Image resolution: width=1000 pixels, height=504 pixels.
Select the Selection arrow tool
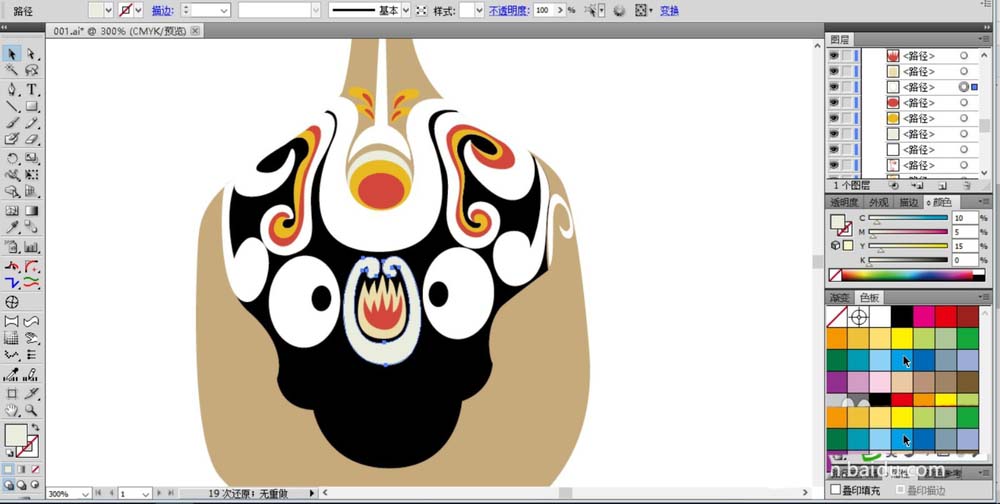(x=12, y=54)
